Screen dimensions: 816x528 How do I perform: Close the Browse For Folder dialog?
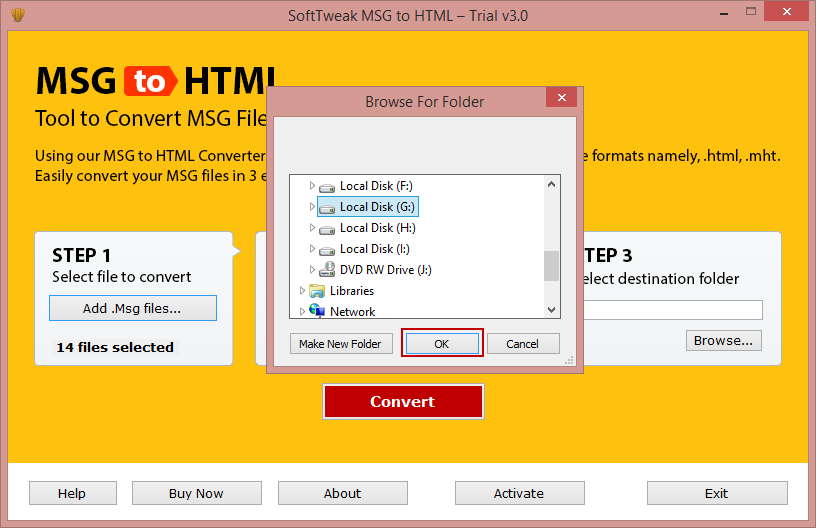coord(562,97)
